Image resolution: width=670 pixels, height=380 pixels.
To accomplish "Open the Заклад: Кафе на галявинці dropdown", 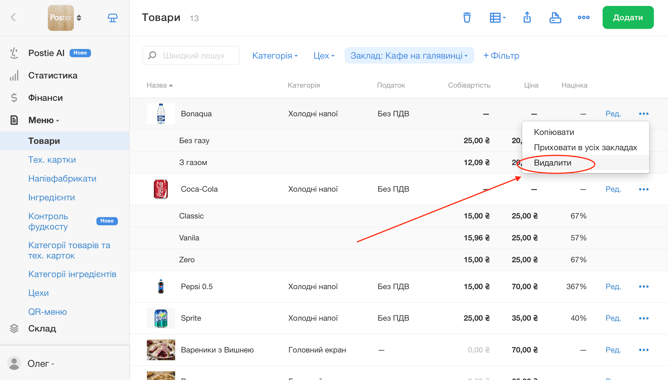I will pos(409,56).
